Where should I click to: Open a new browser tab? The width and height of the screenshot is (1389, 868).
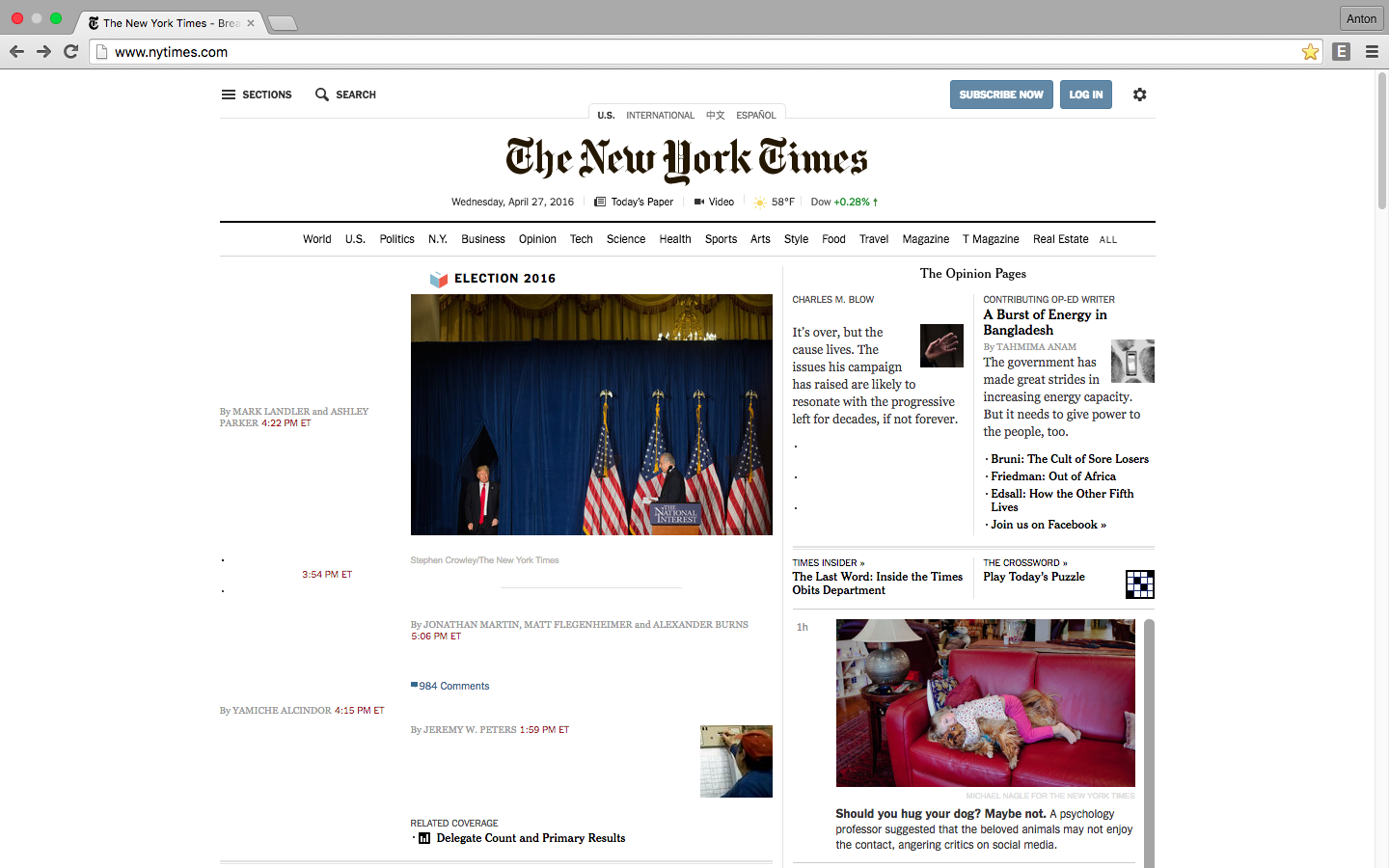pos(282,23)
